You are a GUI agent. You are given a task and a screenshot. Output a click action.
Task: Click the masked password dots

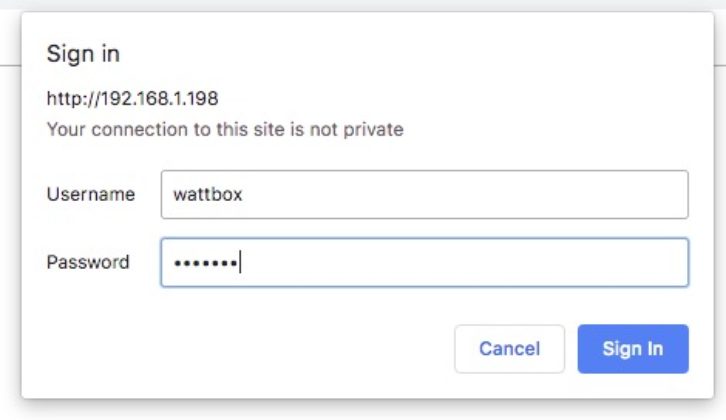(206, 263)
